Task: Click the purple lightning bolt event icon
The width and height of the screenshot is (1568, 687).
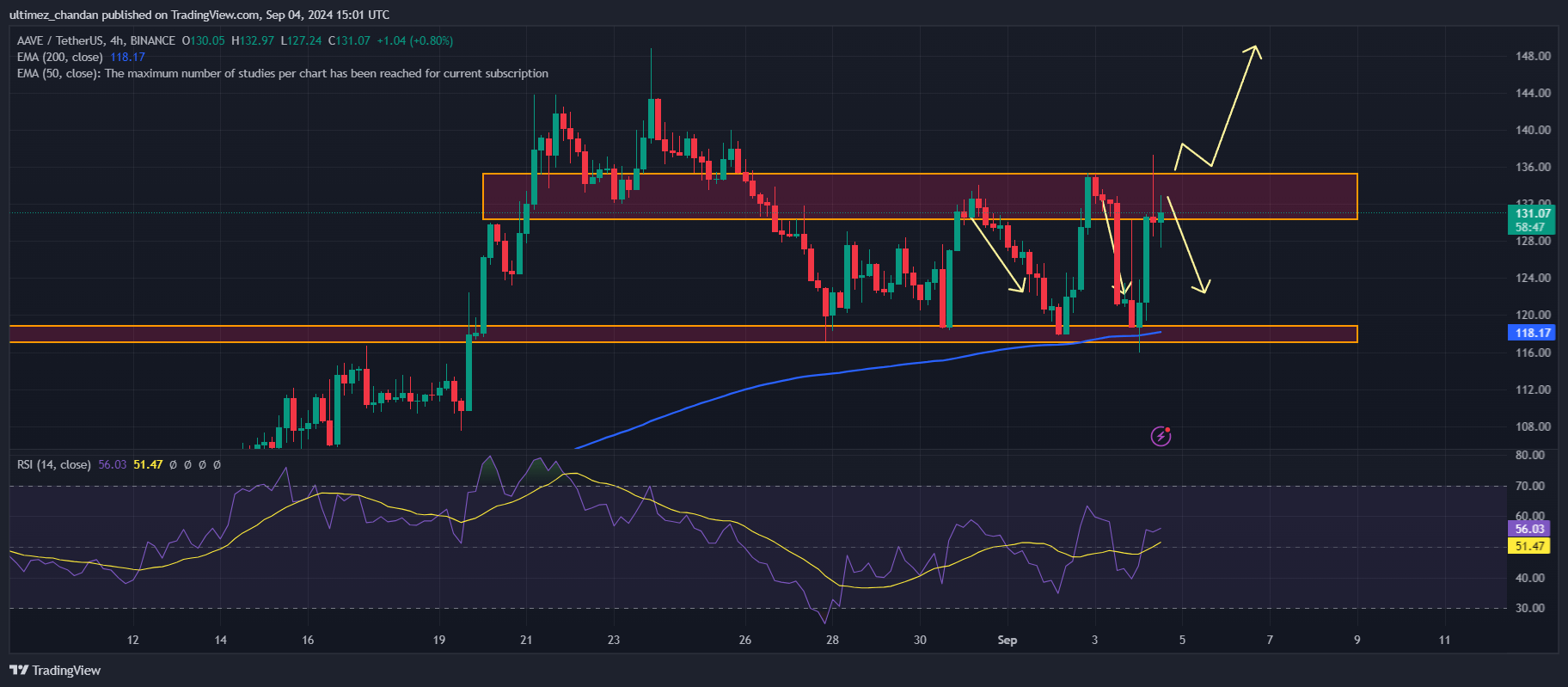Action: pos(1161,436)
